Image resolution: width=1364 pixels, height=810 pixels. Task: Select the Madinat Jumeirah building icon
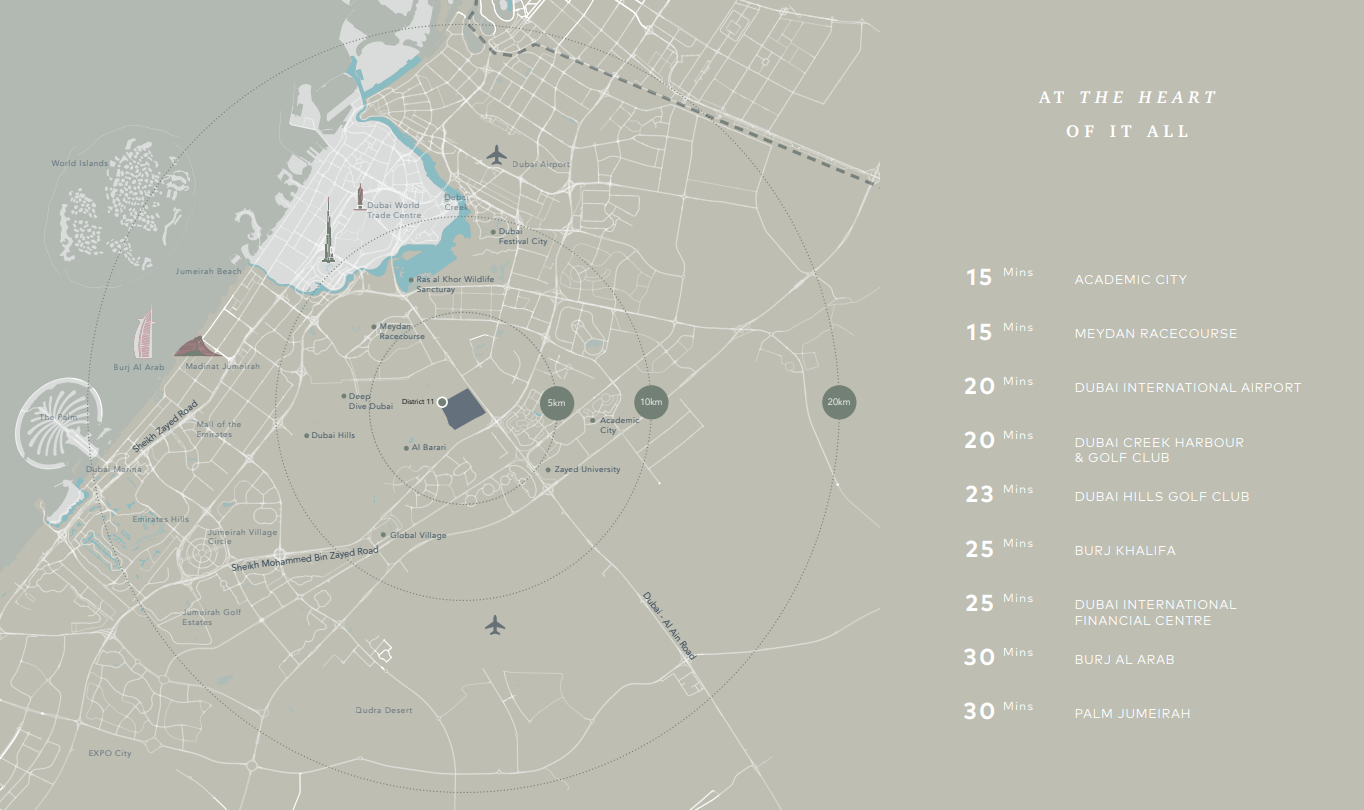[199, 346]
